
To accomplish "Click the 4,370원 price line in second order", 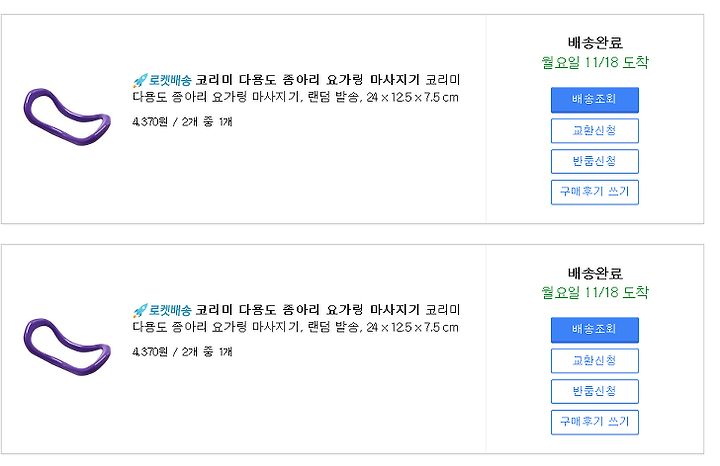I will pos(182,352).
